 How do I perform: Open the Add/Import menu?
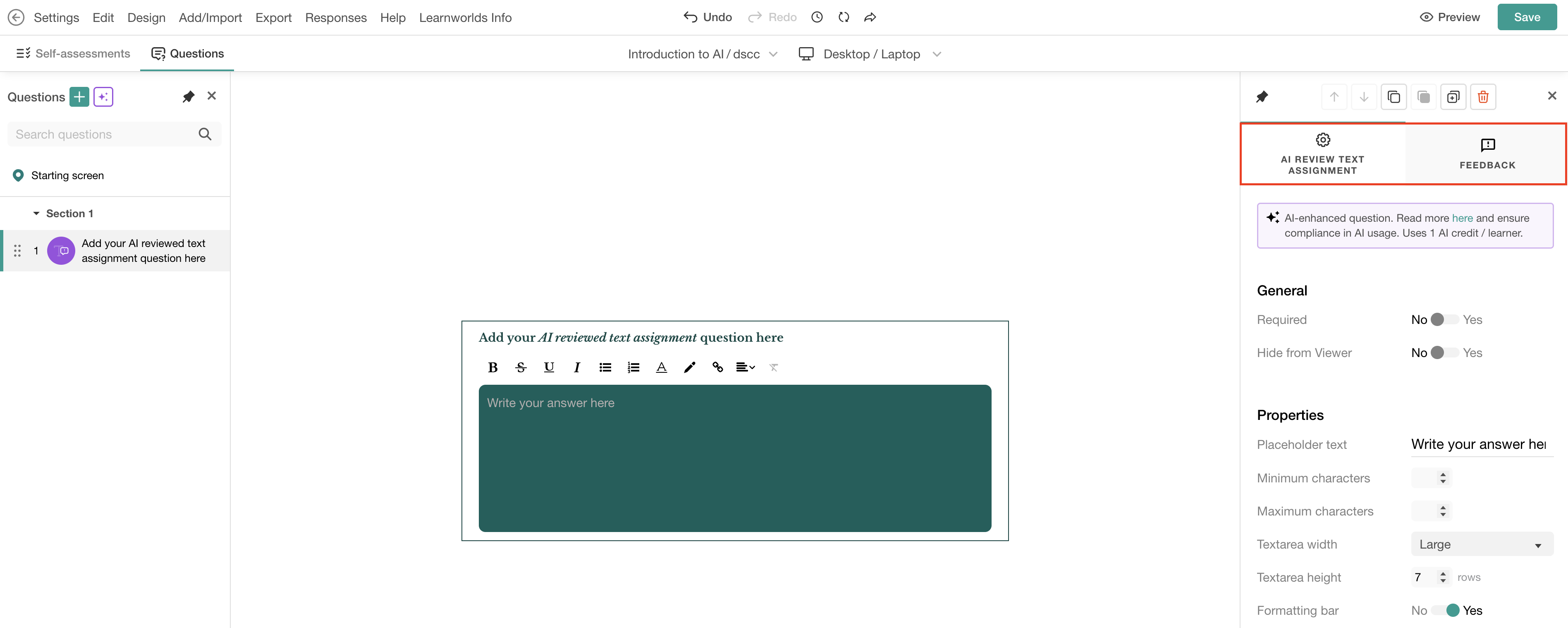tap(210, 18)
